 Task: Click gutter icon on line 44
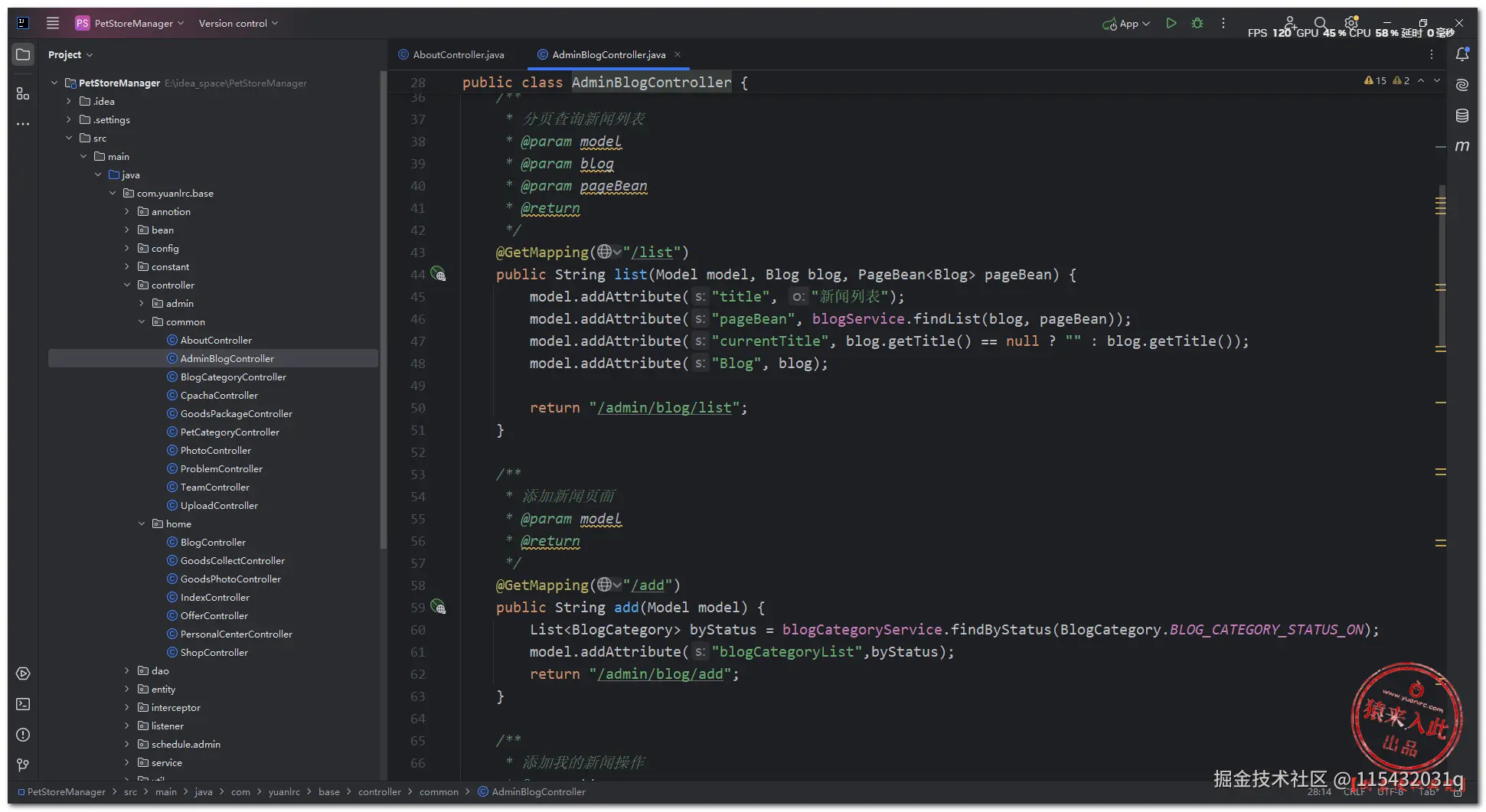[x=438, y=274]
